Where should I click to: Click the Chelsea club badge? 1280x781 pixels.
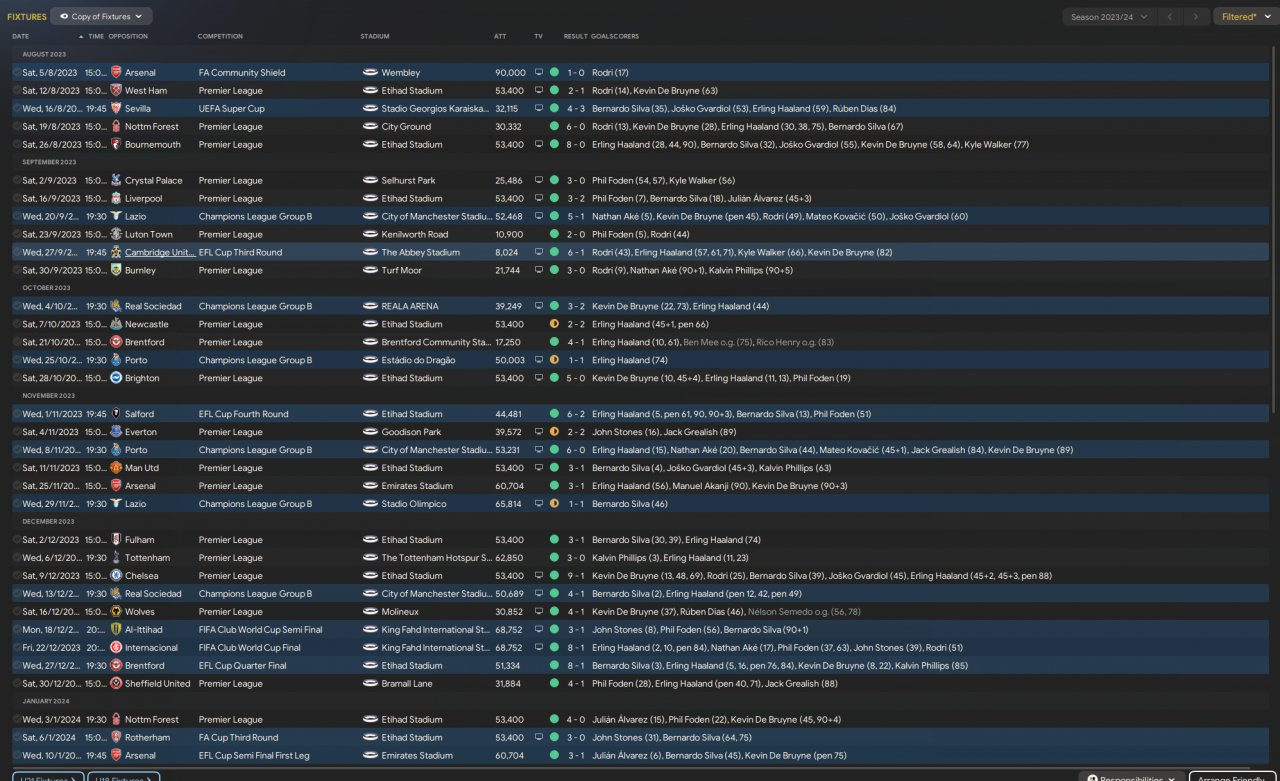click(x=116, y=577)
